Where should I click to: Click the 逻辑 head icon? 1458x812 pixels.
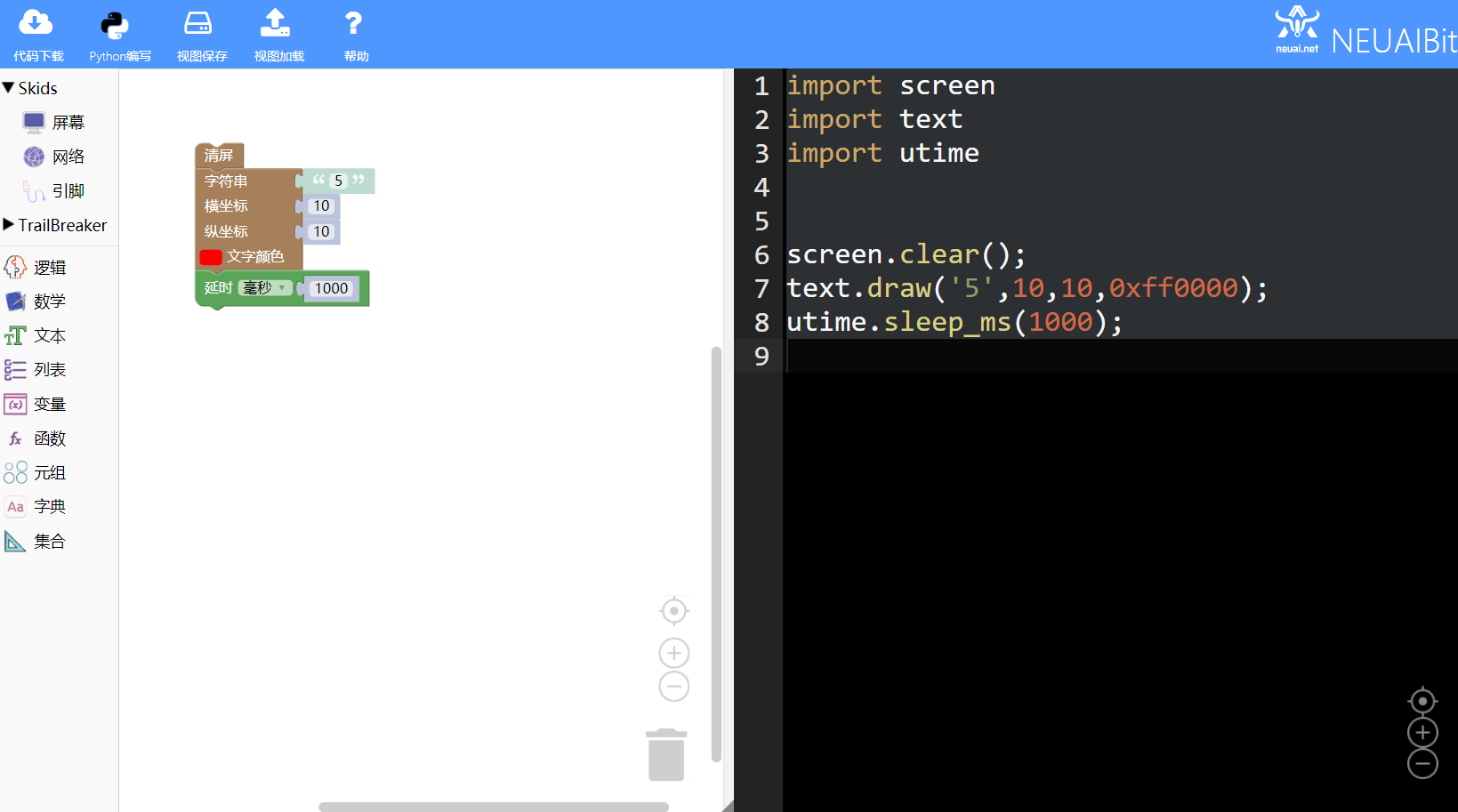point(15,267)
